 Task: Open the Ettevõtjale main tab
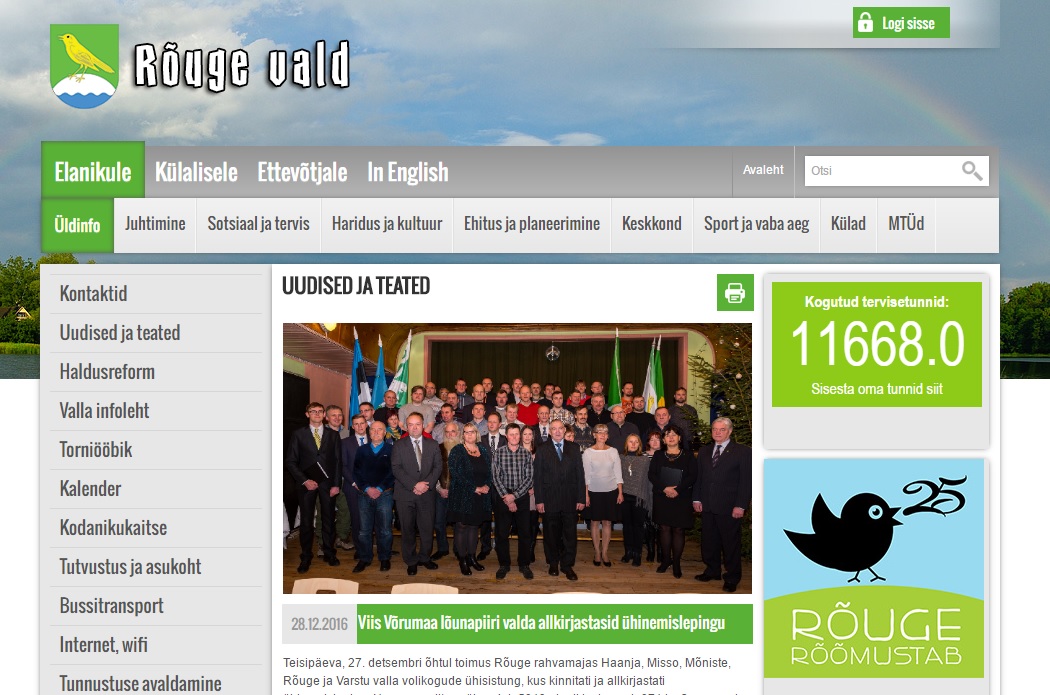[x=302, y=172]
